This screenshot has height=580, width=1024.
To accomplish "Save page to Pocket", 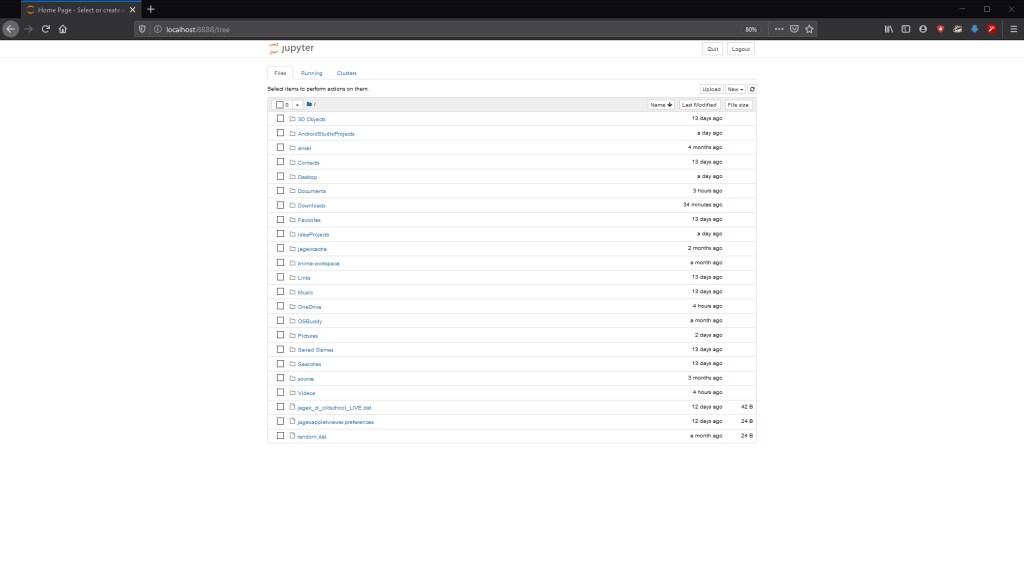I will pos(794,29).
